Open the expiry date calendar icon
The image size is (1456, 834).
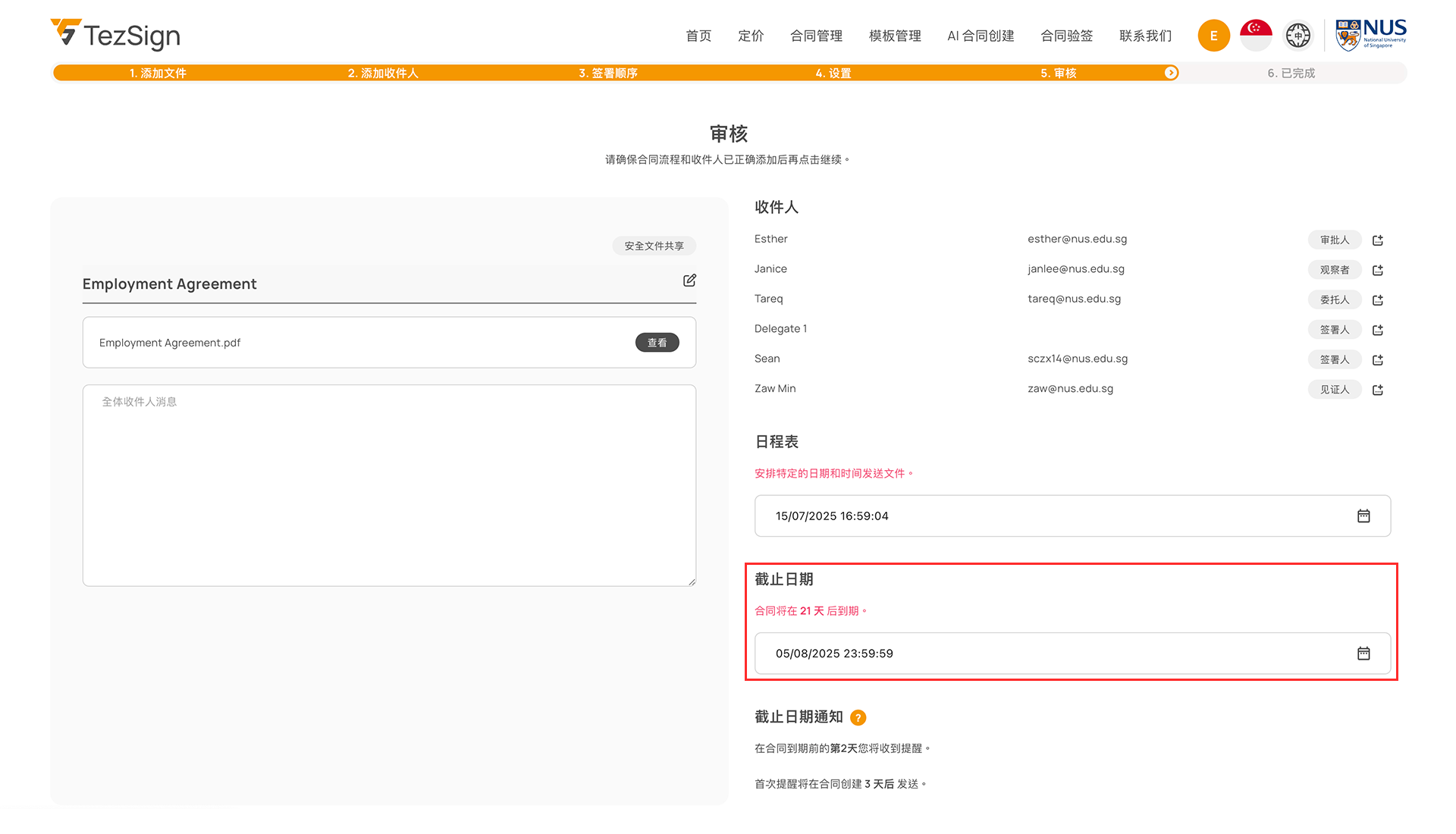tap(1363, 654)
